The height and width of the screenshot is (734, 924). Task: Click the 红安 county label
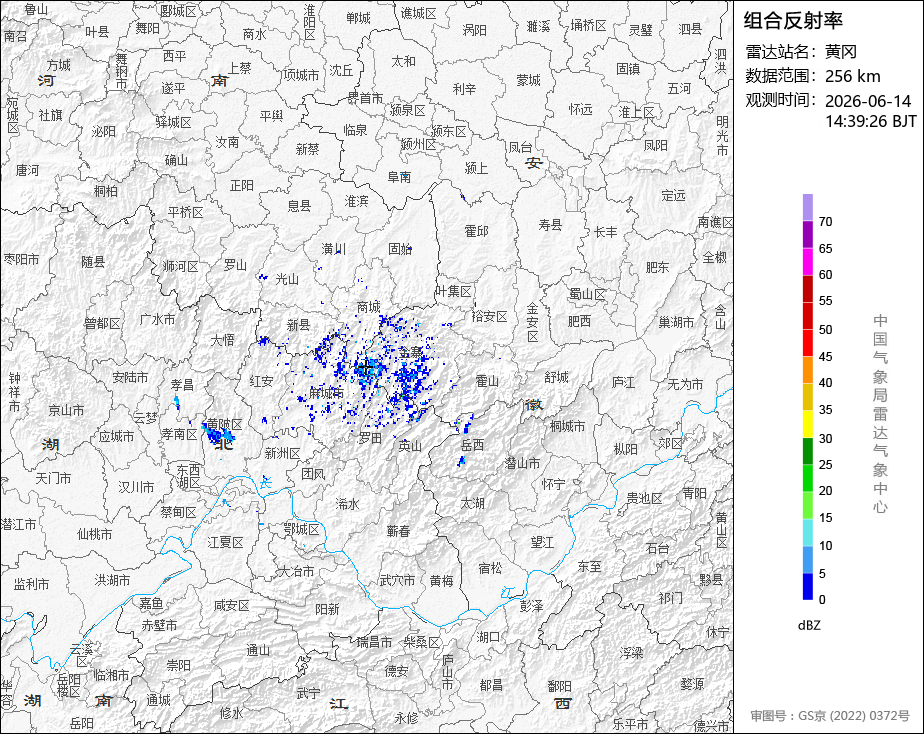[x=261, y=381]
